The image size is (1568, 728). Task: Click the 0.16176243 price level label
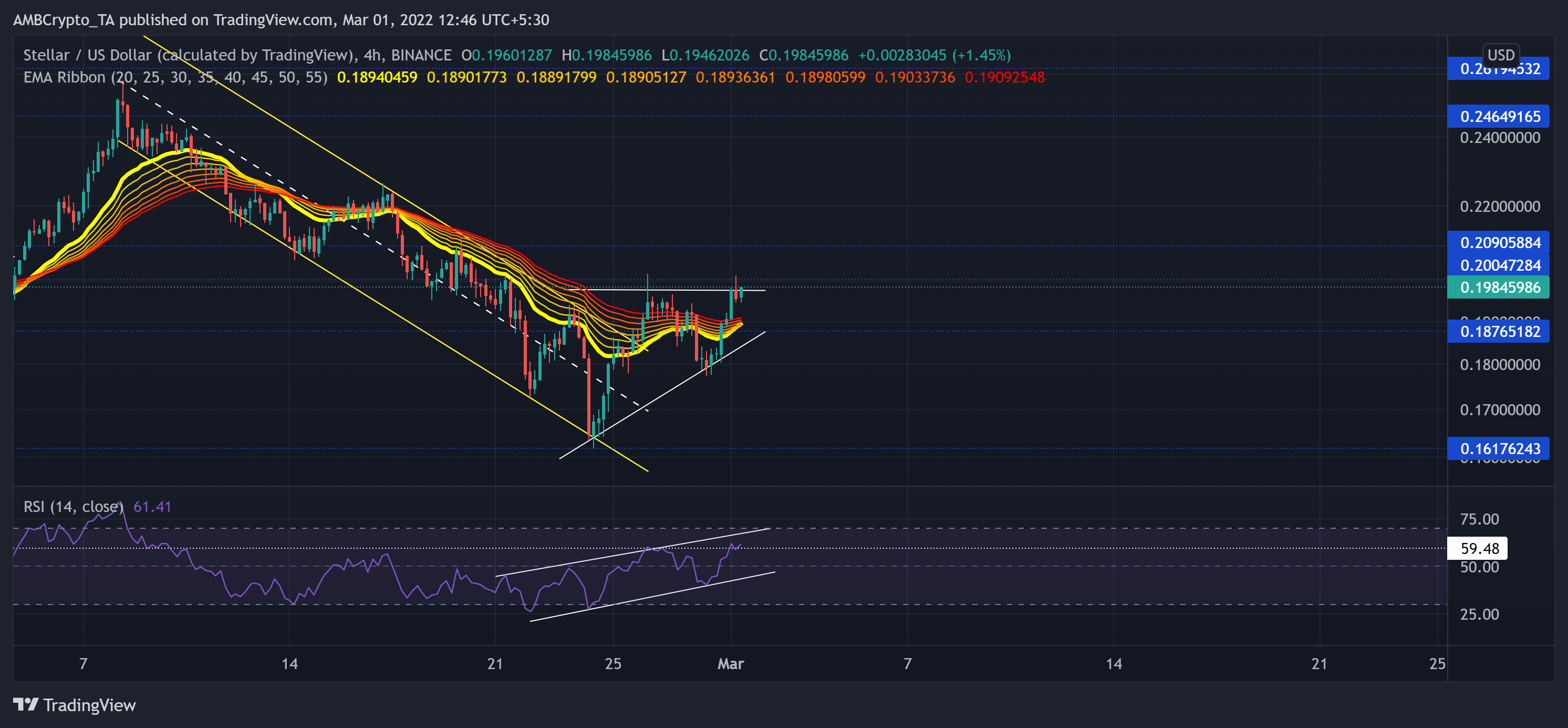pyautogui.click(x=1498, y=448)
